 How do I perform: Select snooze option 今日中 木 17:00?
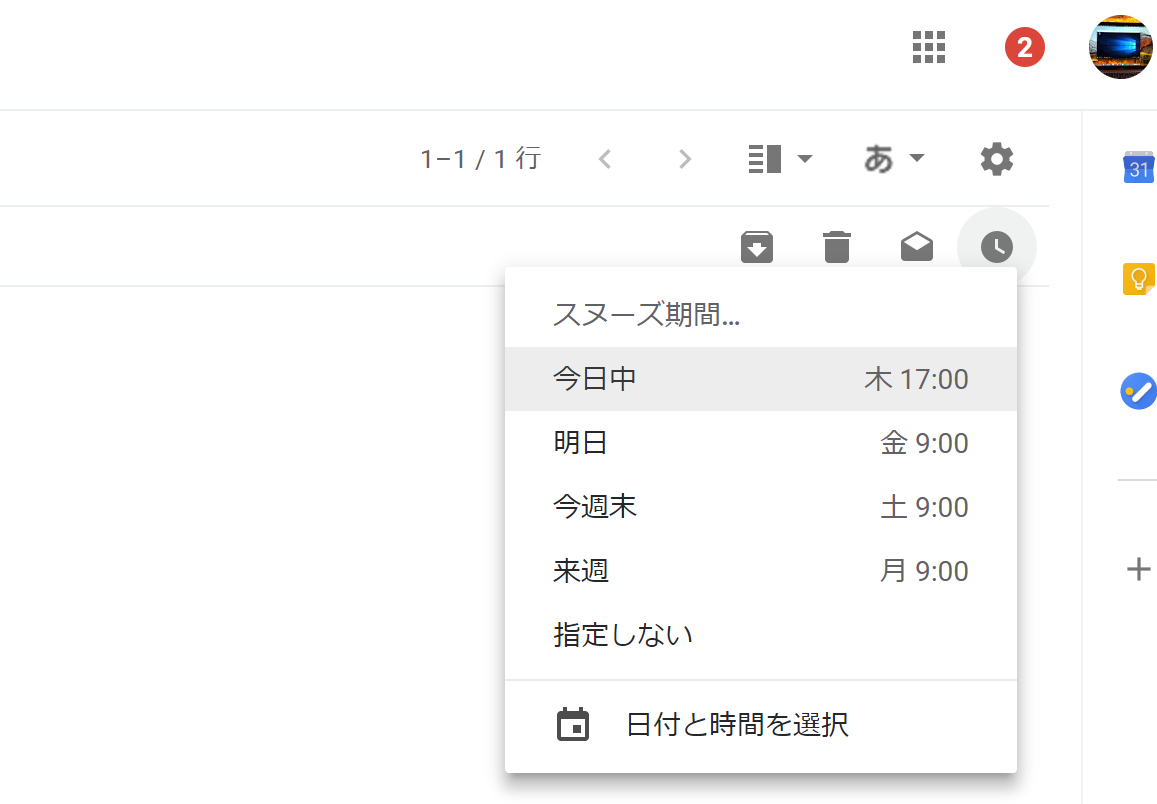(760, 379)
